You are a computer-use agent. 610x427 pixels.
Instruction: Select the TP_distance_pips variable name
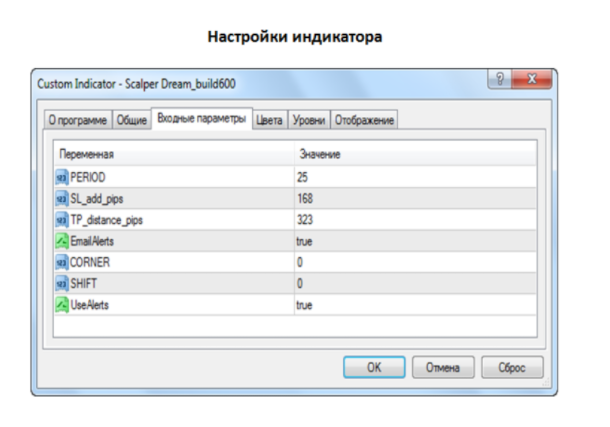106,220
